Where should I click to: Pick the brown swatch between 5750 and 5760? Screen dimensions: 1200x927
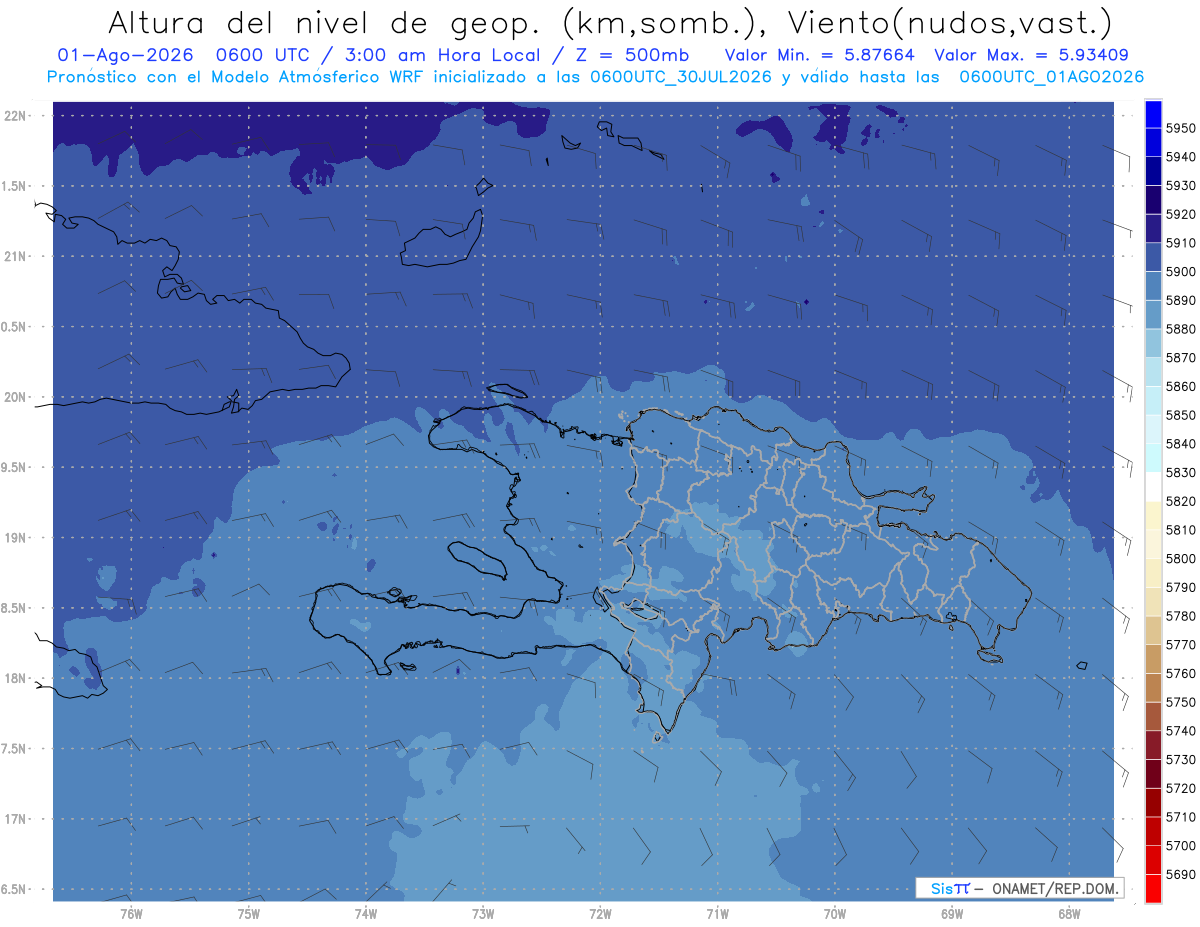[x=1153, y=688]
